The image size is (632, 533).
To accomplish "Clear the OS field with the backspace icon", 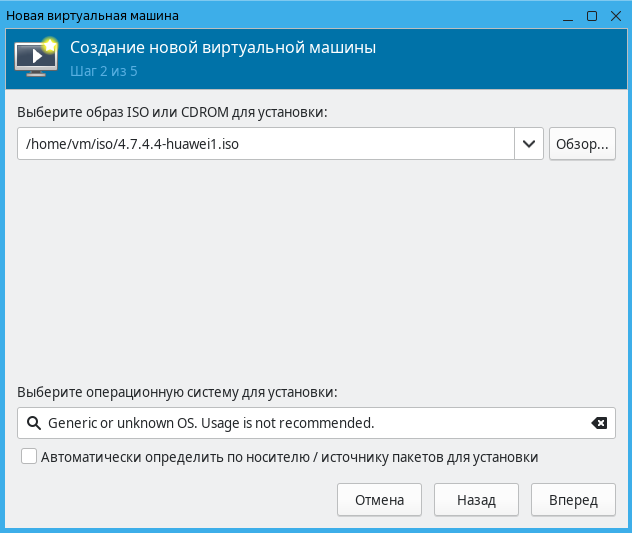I will click(x=598, y=423).
